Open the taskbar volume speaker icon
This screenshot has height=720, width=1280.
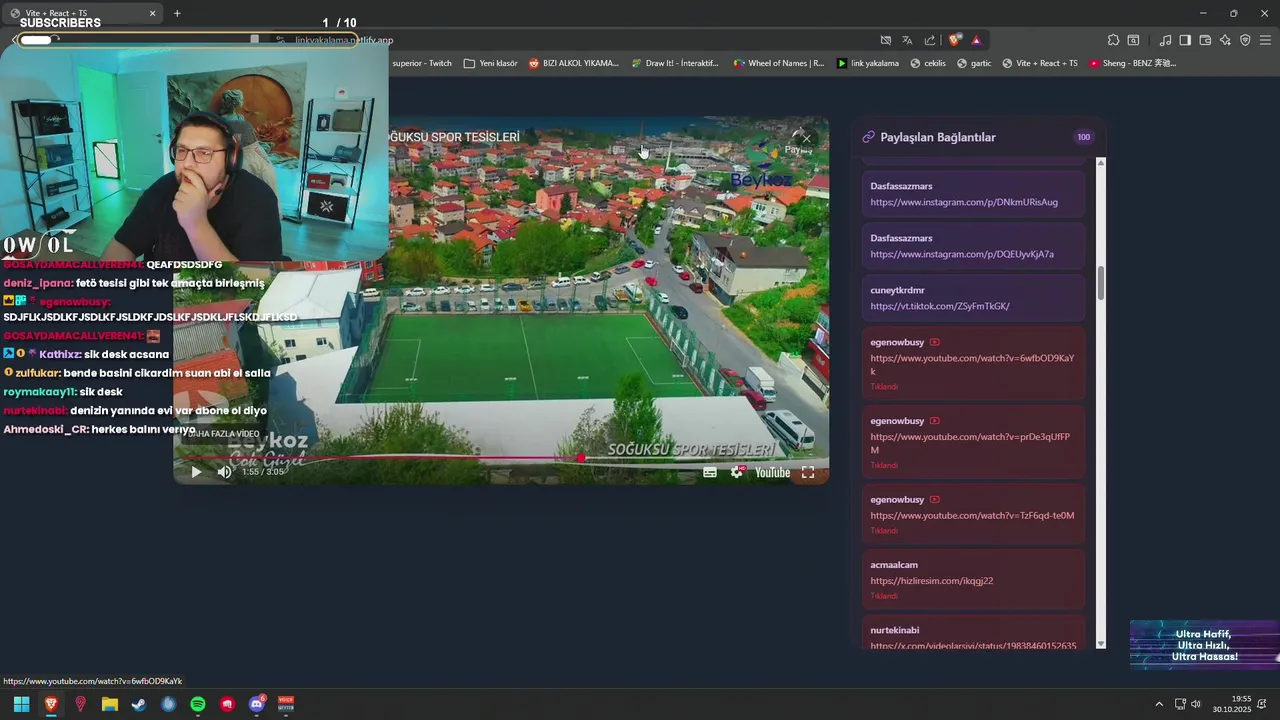pos(1196,704)
